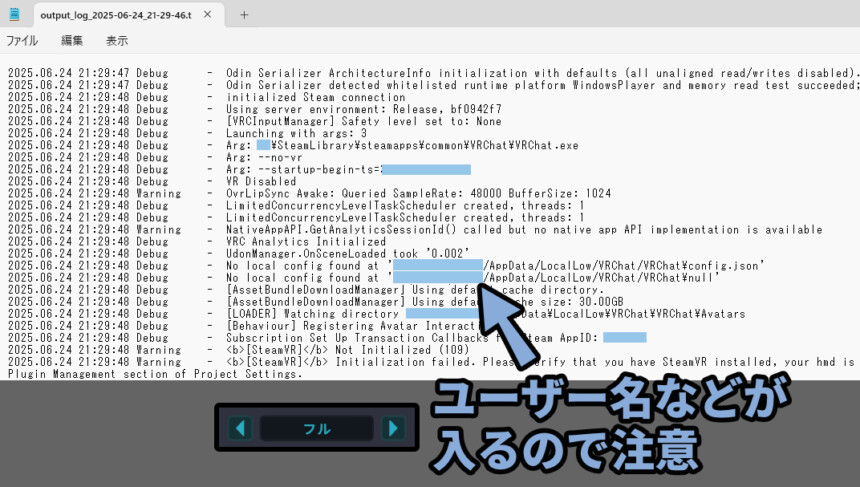This screenshot has height=487, width=860.
Task: Add a new tab with plus button
Action: [x=244, y=15]
